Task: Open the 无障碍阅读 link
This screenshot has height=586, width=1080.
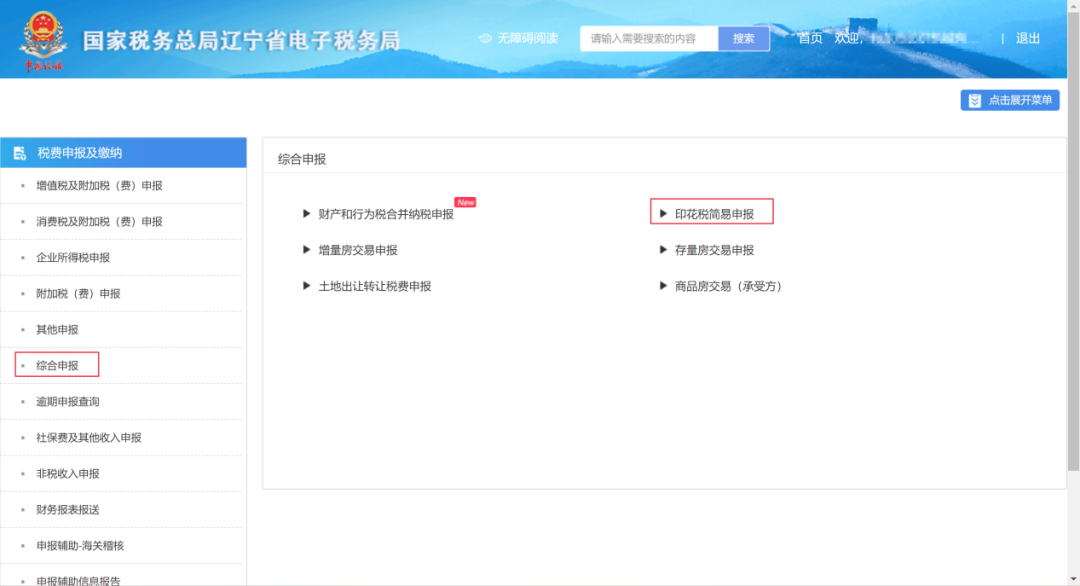Action: tap(528, 39)
